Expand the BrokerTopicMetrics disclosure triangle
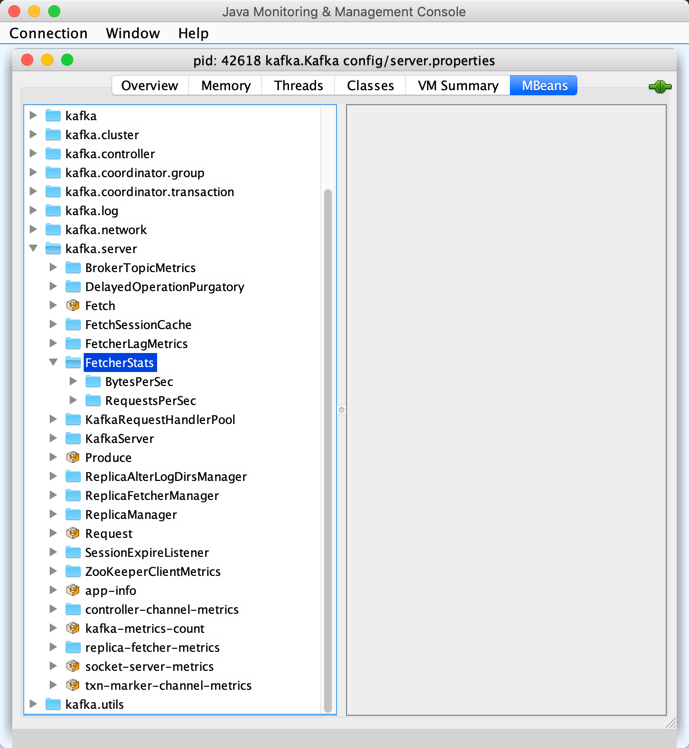The width and height of the screenshot is (689, 748). (54, 268)
